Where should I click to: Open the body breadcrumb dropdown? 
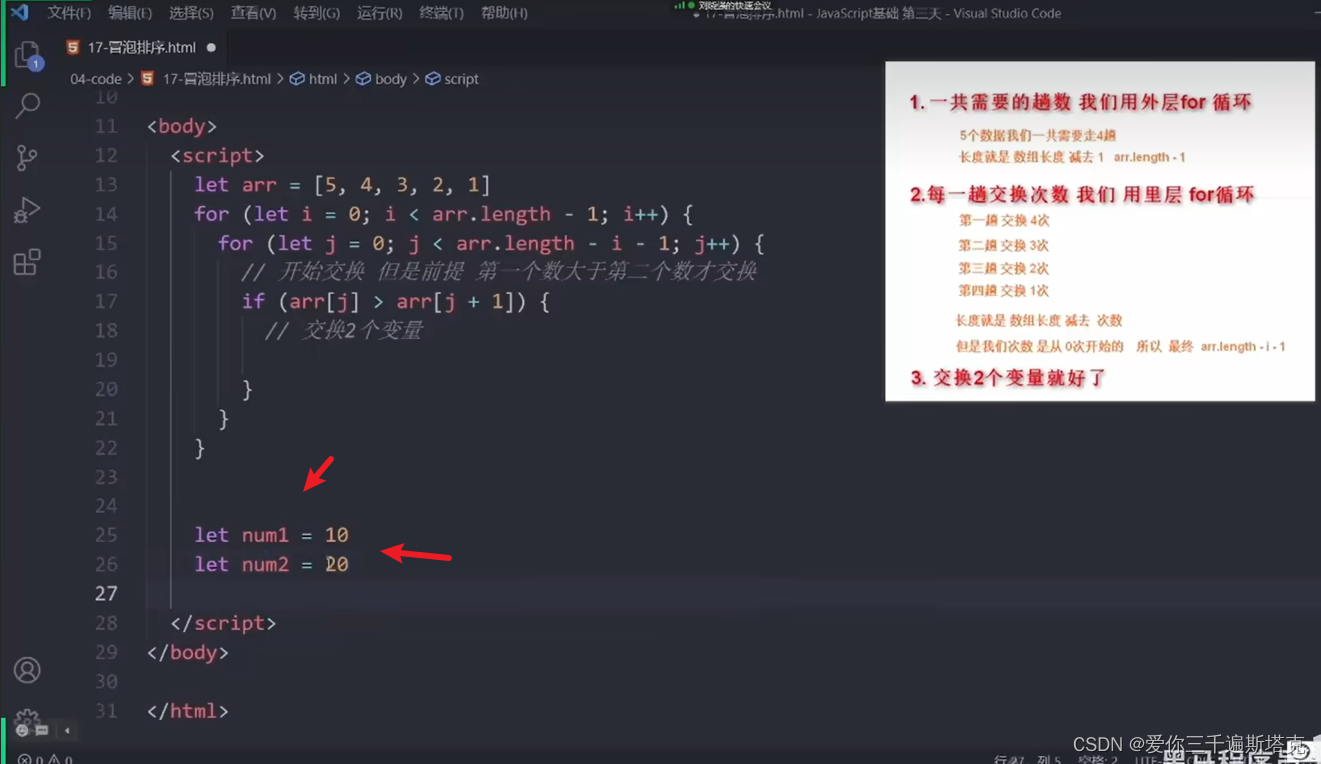click(x=391, y=78)
